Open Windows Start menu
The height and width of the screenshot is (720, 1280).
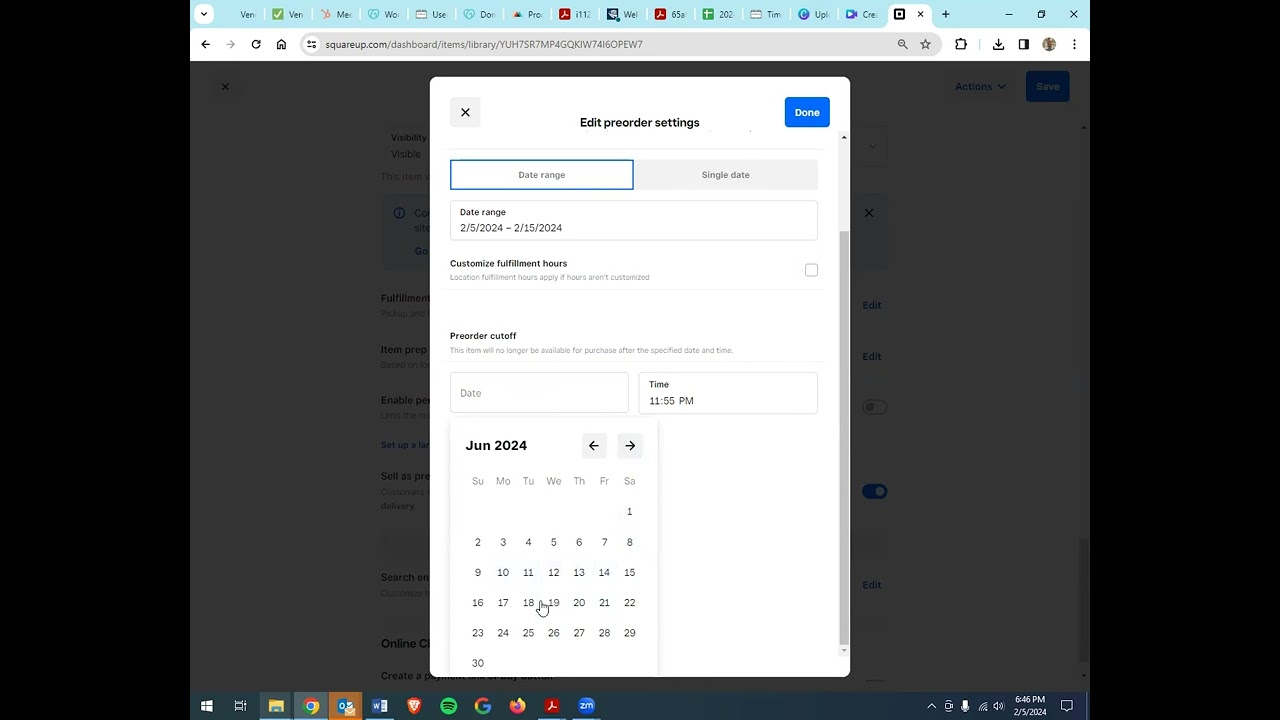click(x=207, y=706)
